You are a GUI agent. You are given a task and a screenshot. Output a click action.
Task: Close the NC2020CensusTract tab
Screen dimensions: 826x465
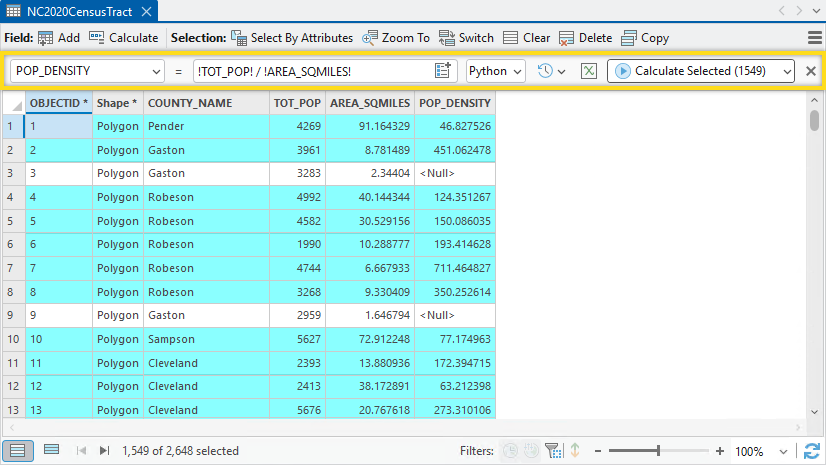pyautogui.click(x=147, y=12)
